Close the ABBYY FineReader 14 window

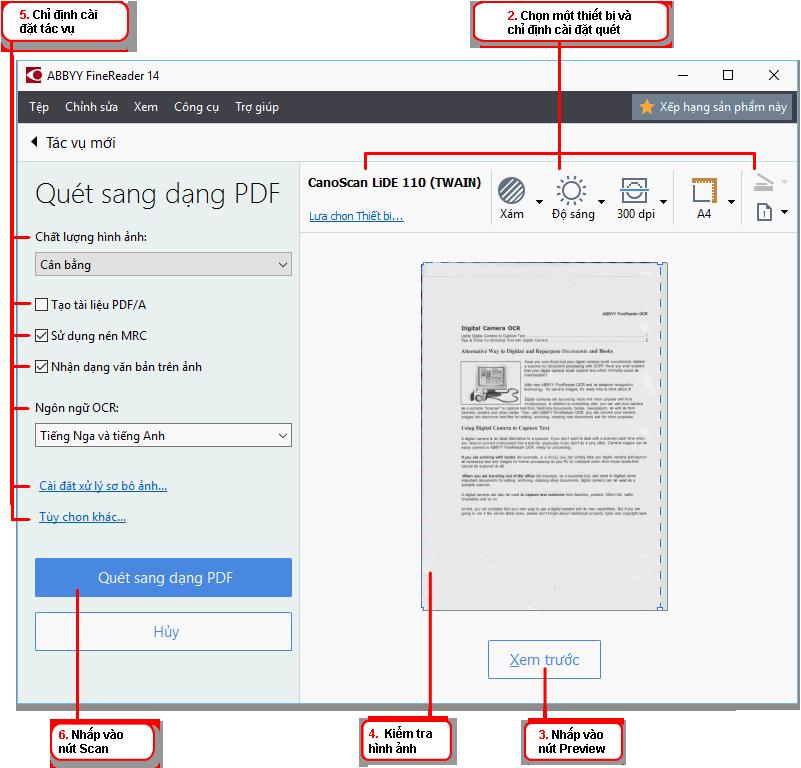pos(774,75)
